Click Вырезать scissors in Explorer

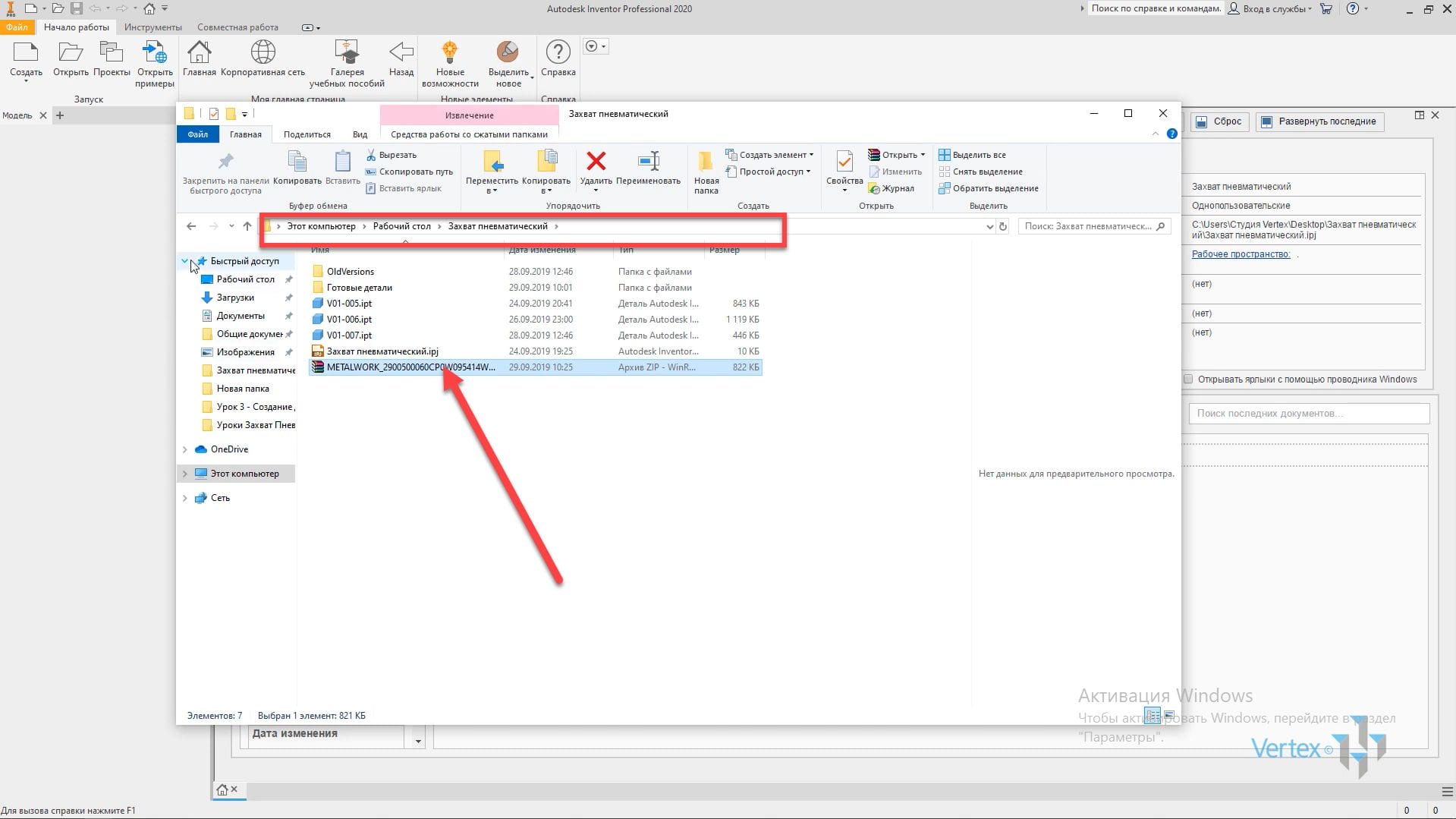pyautogui.click(x=392, y=155)
